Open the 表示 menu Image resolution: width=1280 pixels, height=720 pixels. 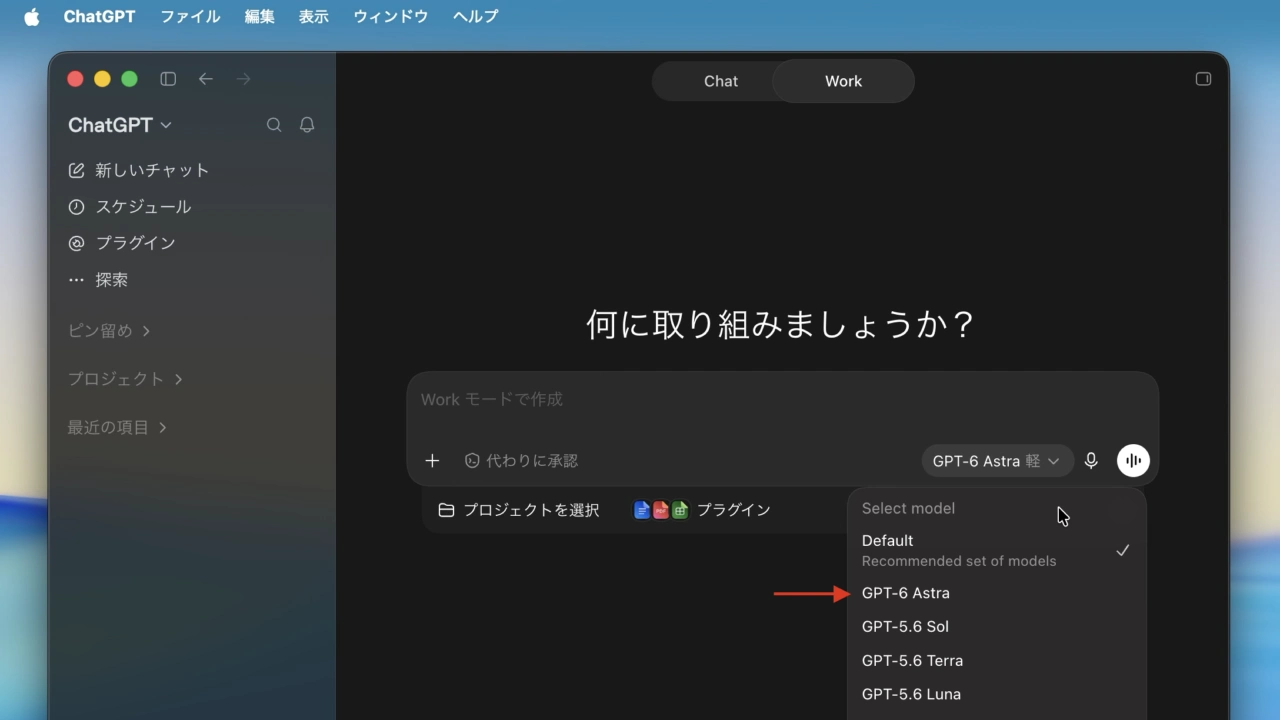313,17
